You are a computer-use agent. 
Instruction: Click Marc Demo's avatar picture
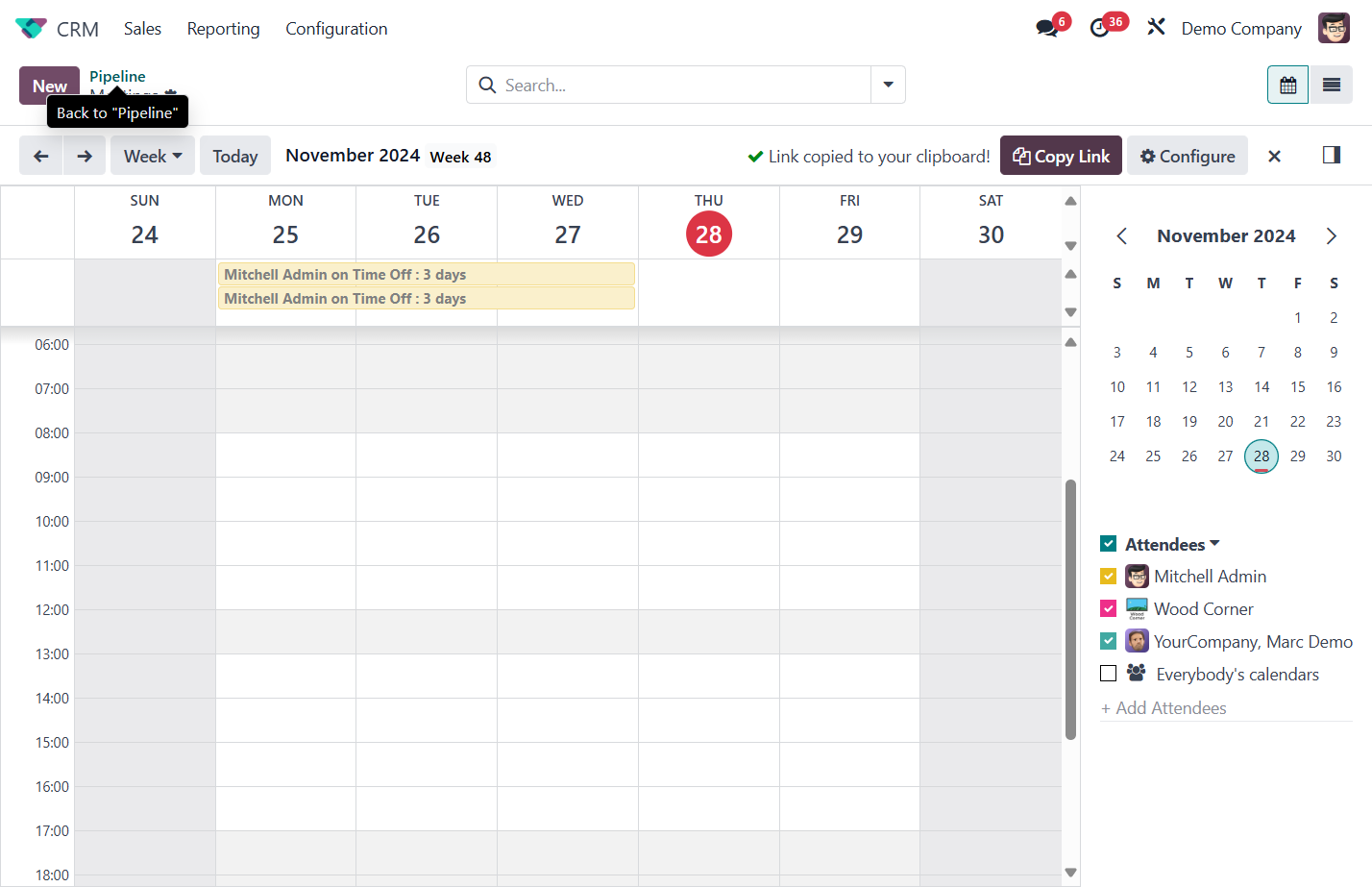[x=1137, y=641]
